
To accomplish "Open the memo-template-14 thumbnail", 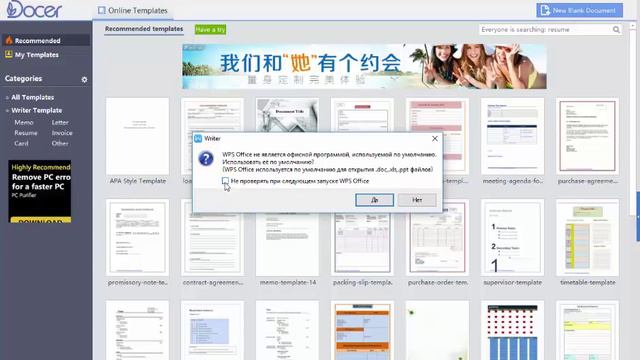I will point(287,244).
